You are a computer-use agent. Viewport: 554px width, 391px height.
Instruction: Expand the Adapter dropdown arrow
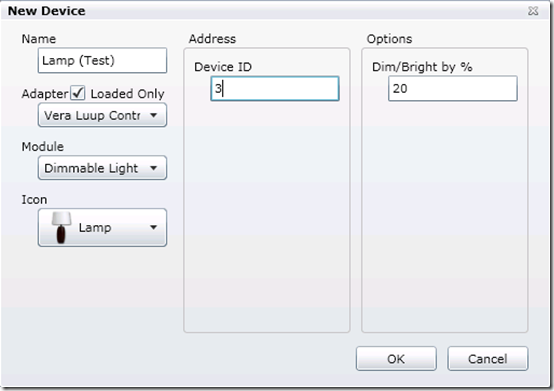[x=153, y=115]
